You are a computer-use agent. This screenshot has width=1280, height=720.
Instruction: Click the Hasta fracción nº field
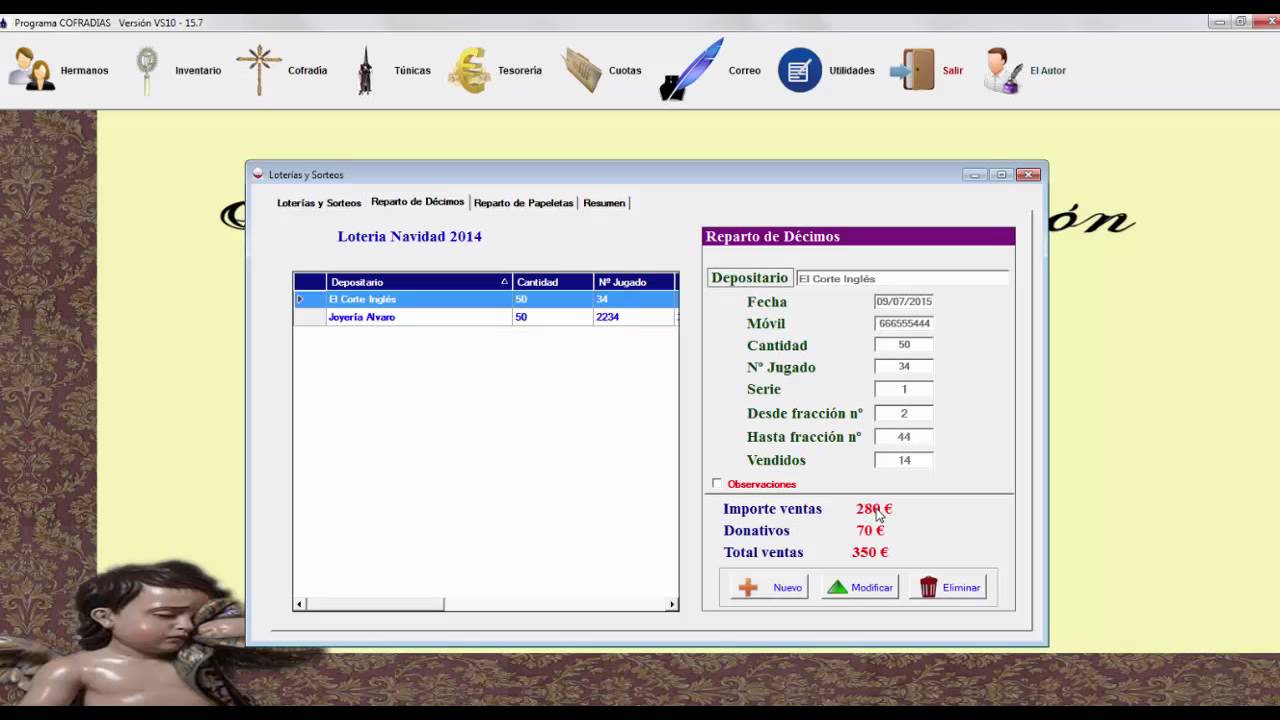(x=904, y=437)
